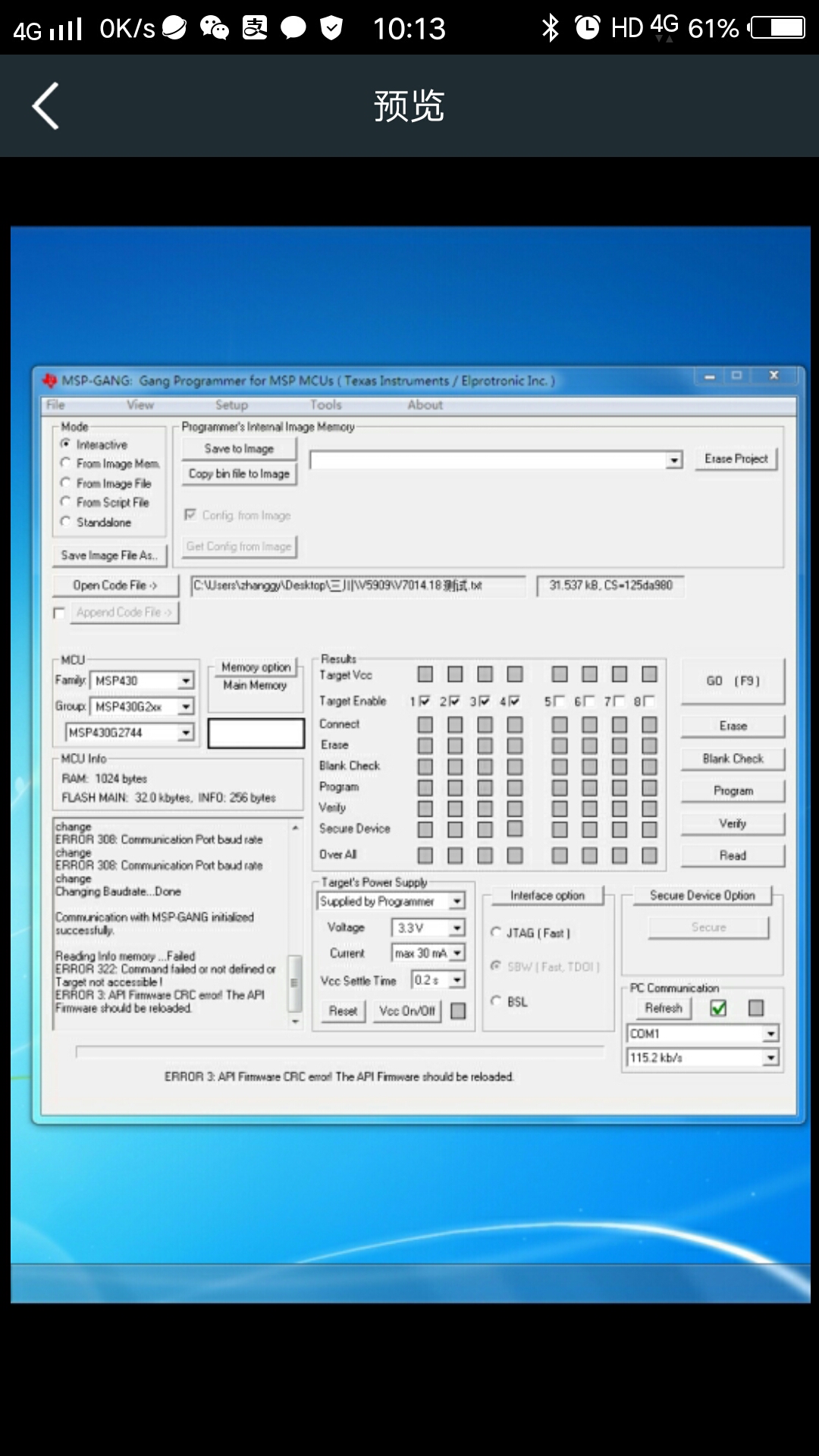819x1456 pixels.
Task: Click Copy bin file to Image button
Action: click(239, 474)
